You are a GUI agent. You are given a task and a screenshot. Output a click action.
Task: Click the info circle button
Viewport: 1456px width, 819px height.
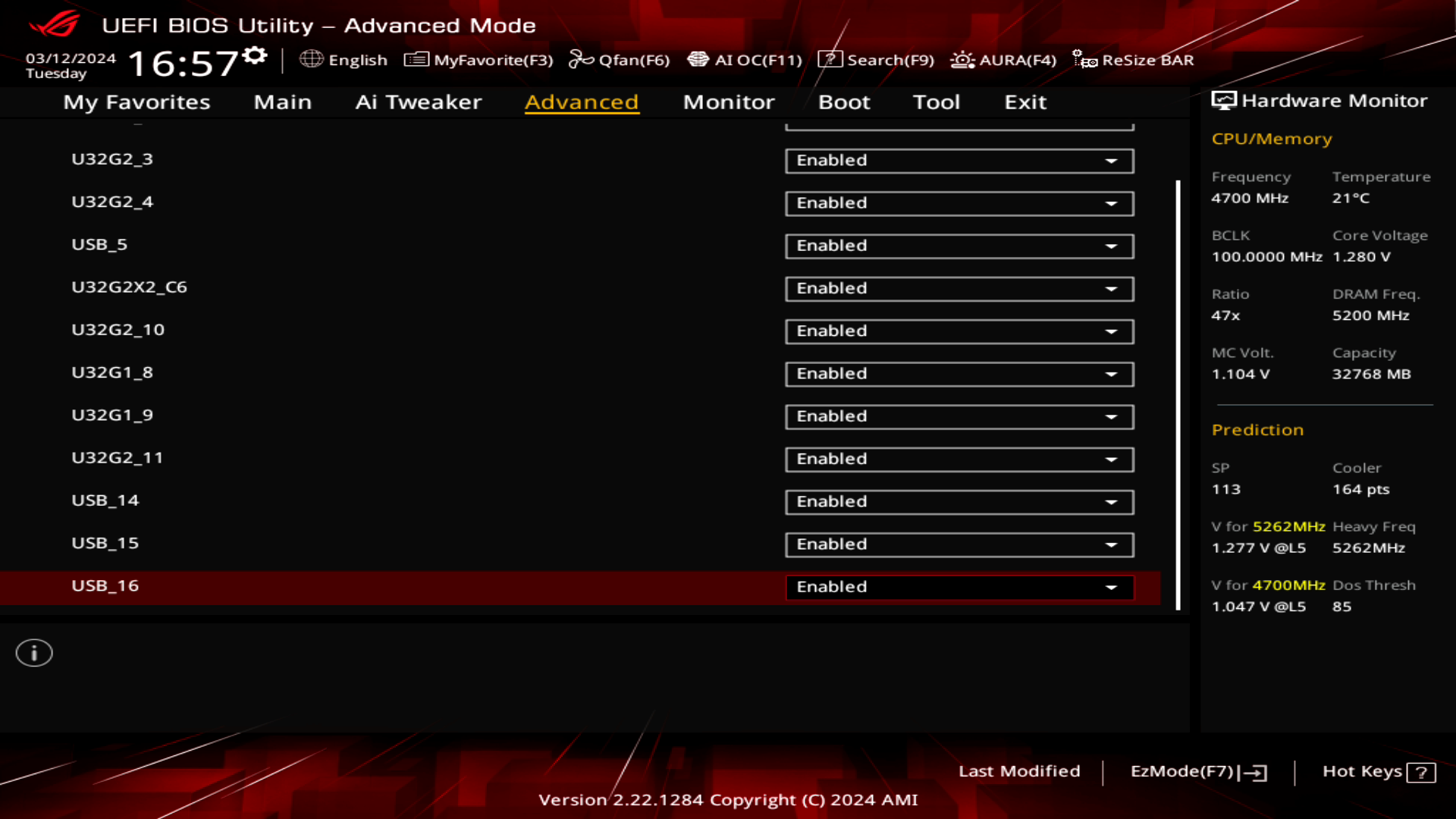point(33,652)
